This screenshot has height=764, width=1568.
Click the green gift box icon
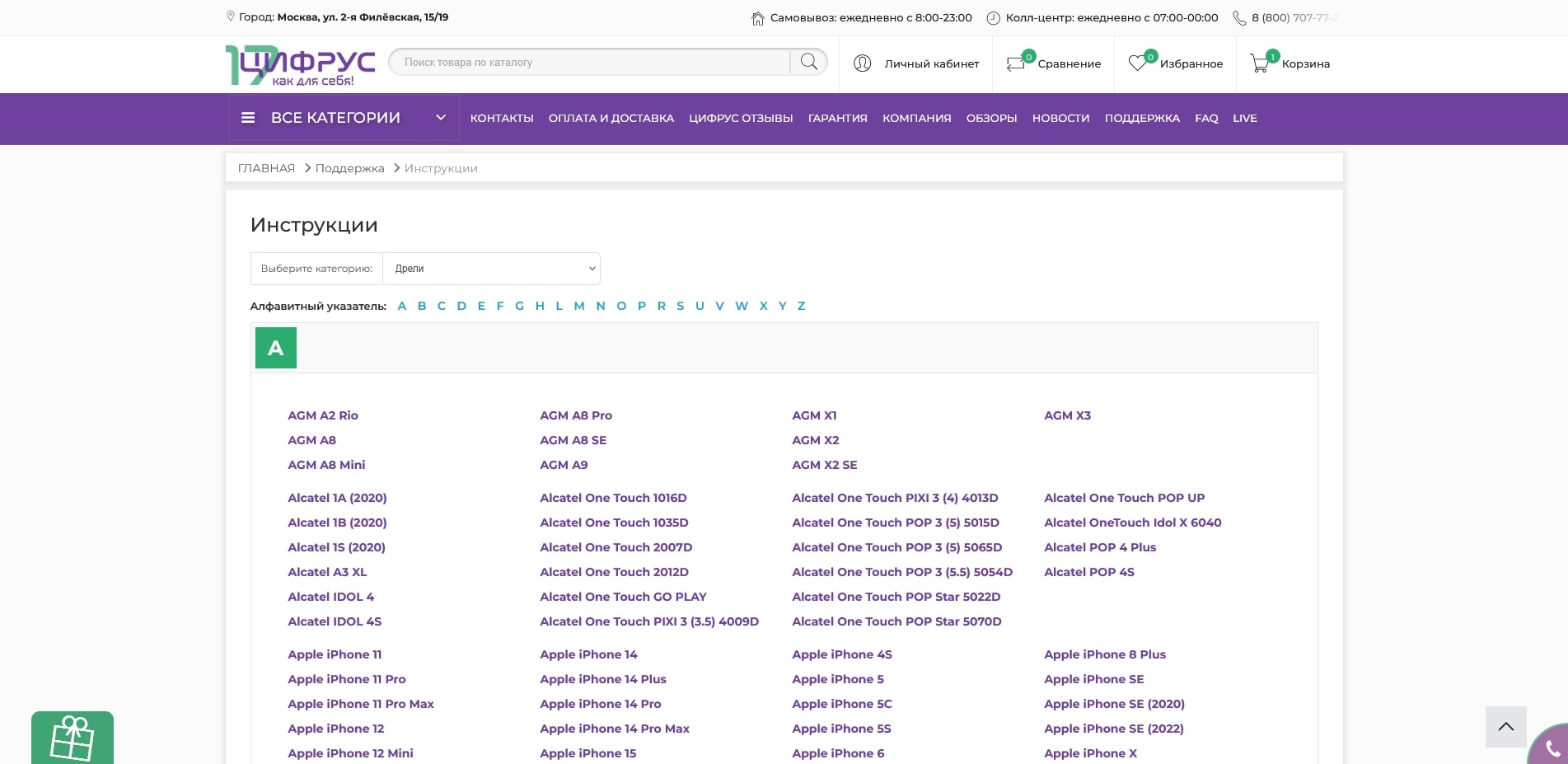point(73,738)
